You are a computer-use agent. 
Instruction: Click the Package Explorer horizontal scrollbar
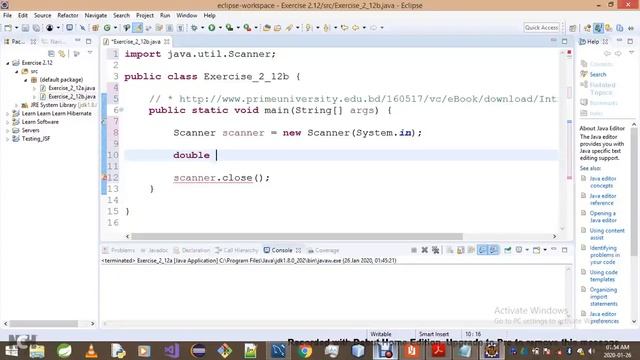click(44, 324)
